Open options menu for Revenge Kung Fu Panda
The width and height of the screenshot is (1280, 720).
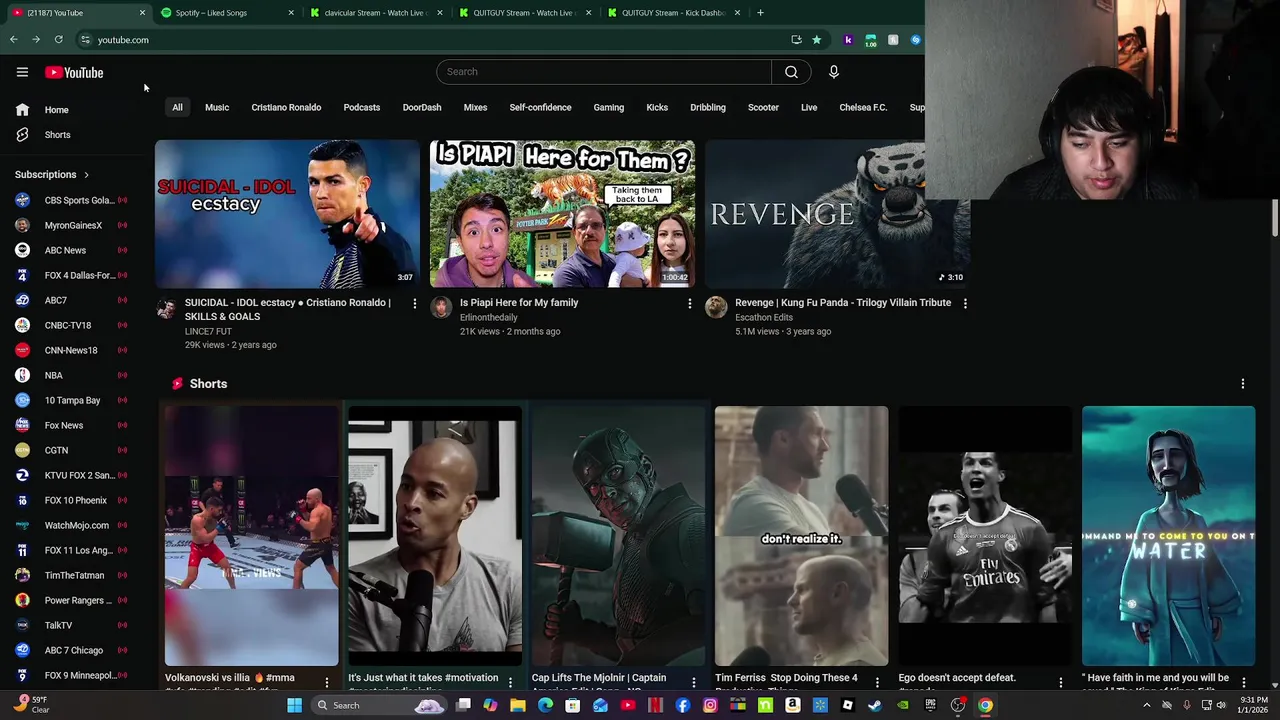965,303
